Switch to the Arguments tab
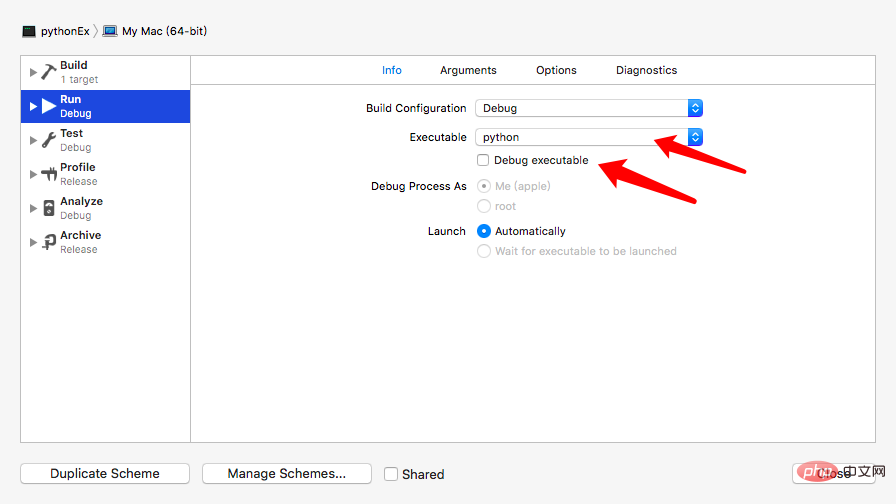 (468, 70)
